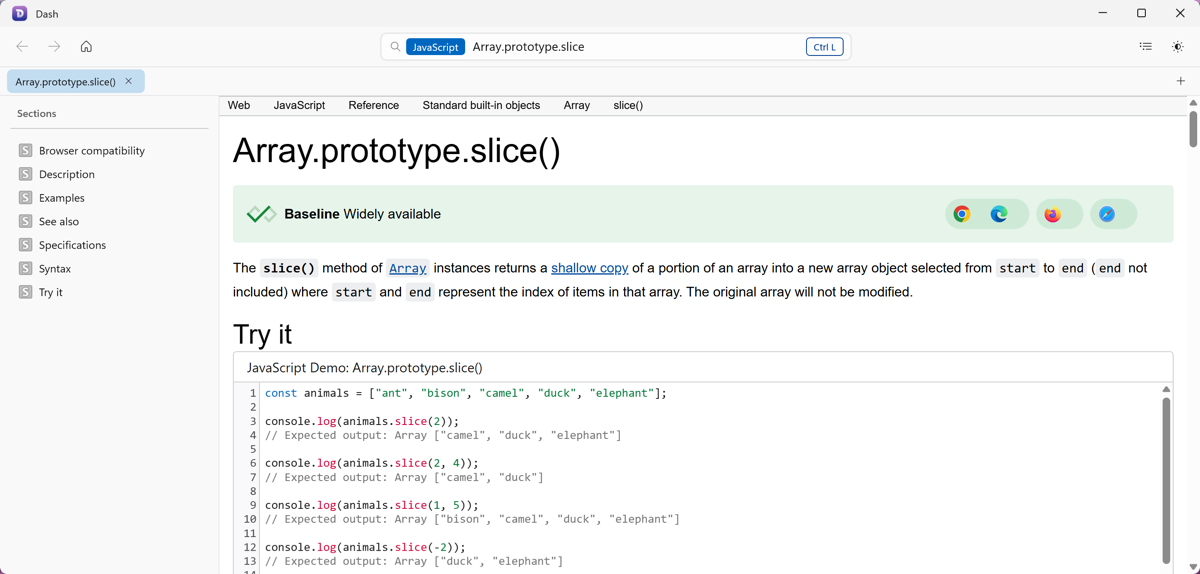Click S icon beside Examples
Viewport: 1200px width, 574px height.
coord(26,197)
